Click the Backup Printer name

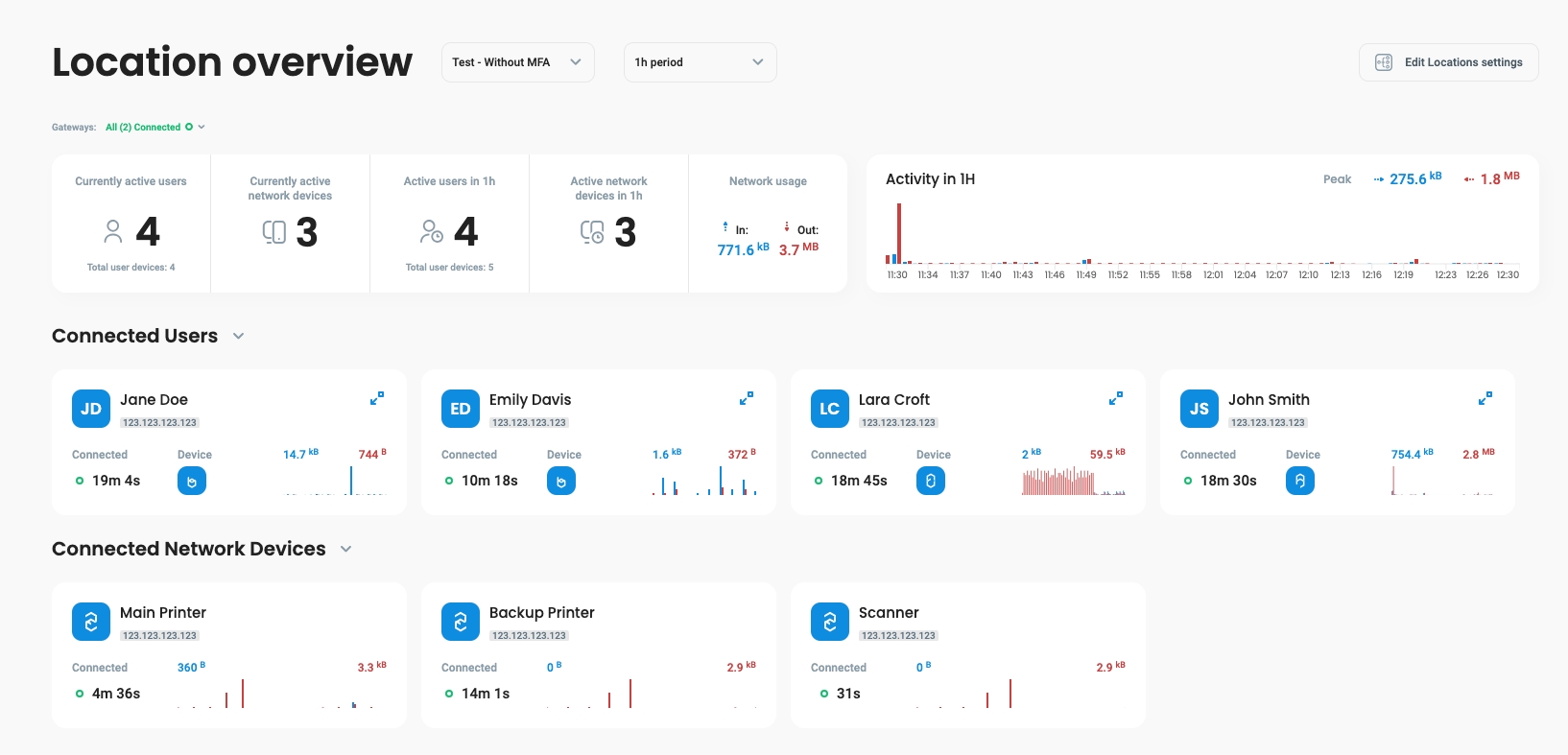pyautogui.click(x=541, y=612)
